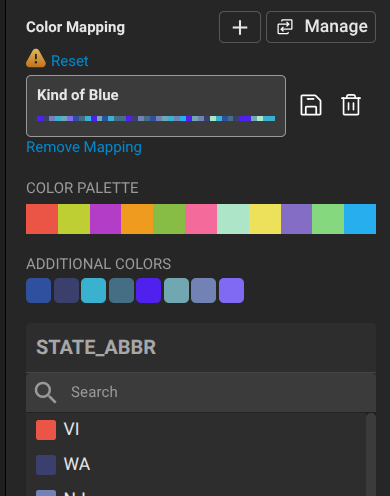Pick the pink color in the palette
This screenshot has width=390, height=496.
201,219
